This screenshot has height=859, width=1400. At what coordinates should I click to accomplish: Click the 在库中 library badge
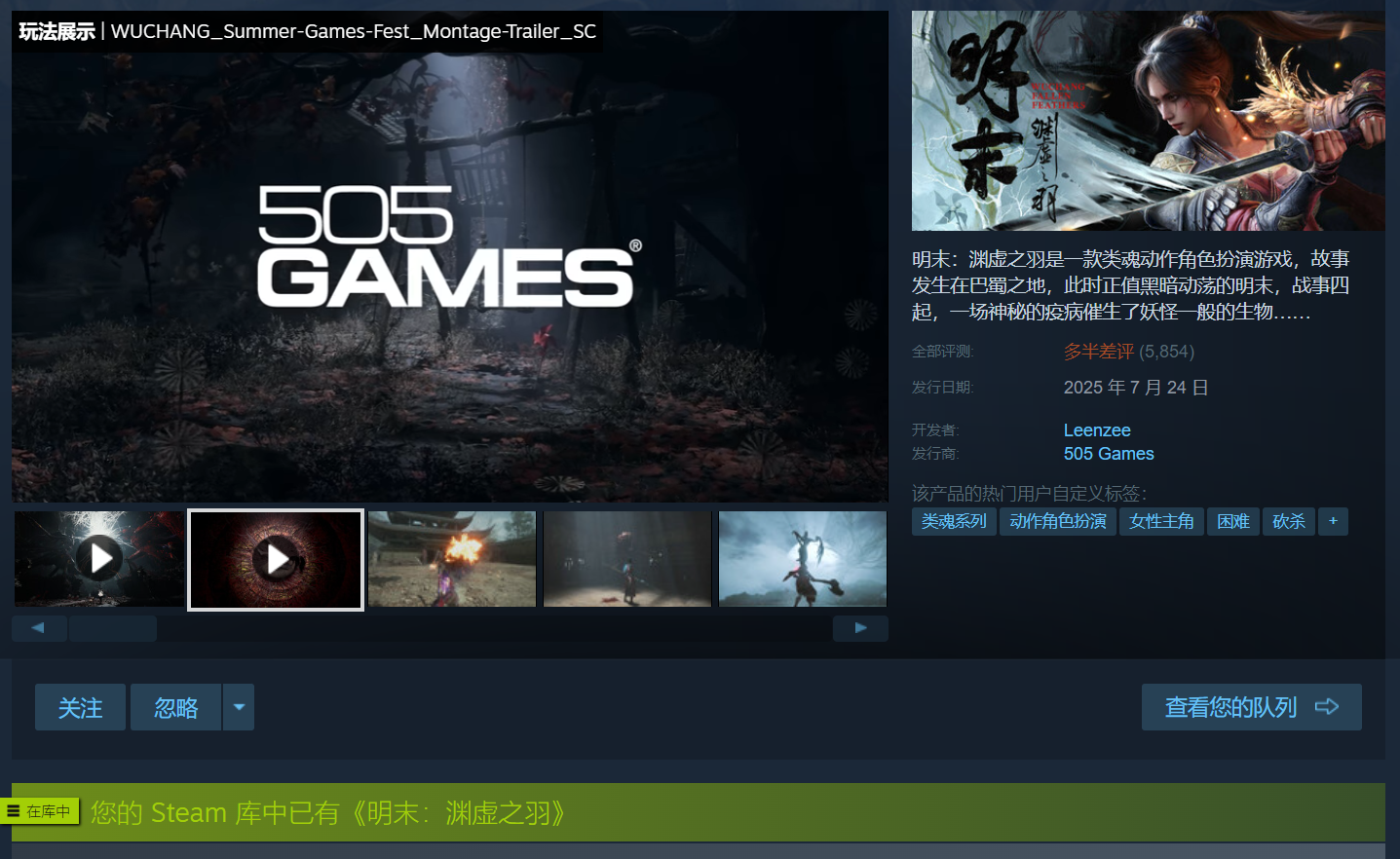pos(40,811)
